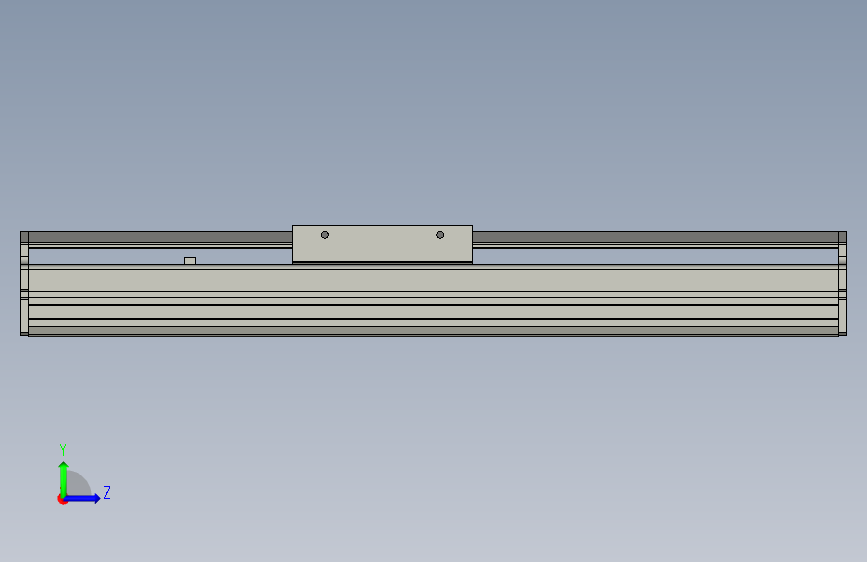Screen dimensions: 867x562
Task: Click the Y axis label
Action: click(63, 449)
